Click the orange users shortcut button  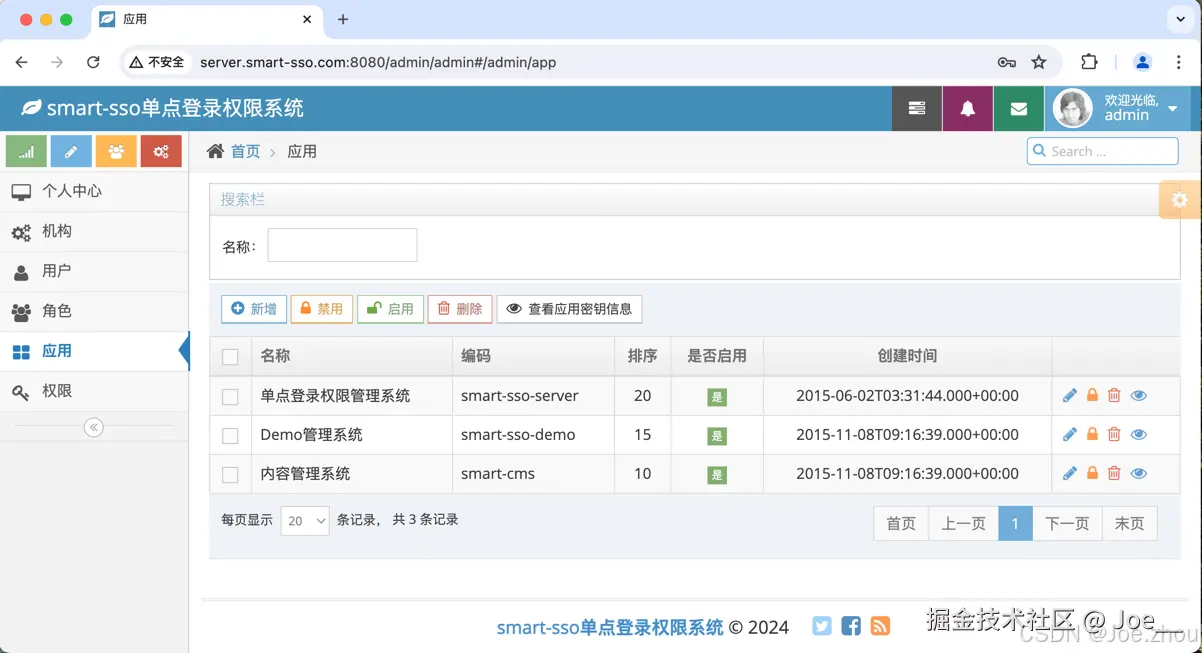pyautogui.click(x=116, y=151)
